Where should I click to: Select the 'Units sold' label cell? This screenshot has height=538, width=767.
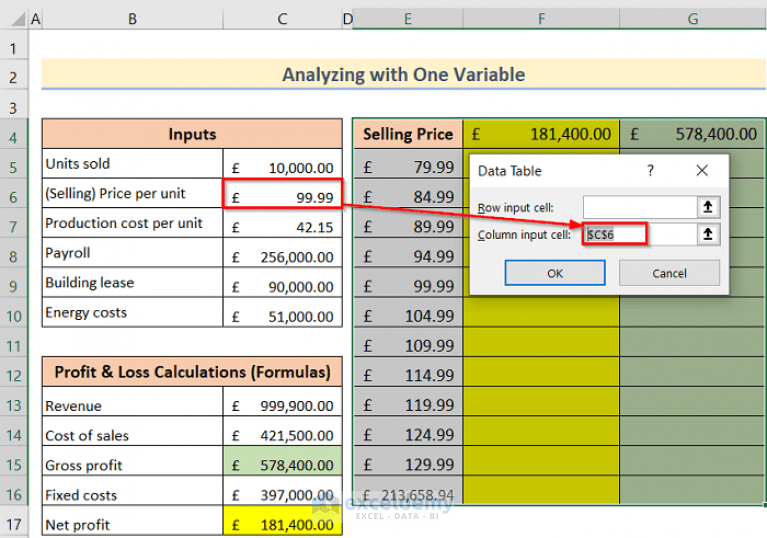pyautogui.click(x=133, y=163)
